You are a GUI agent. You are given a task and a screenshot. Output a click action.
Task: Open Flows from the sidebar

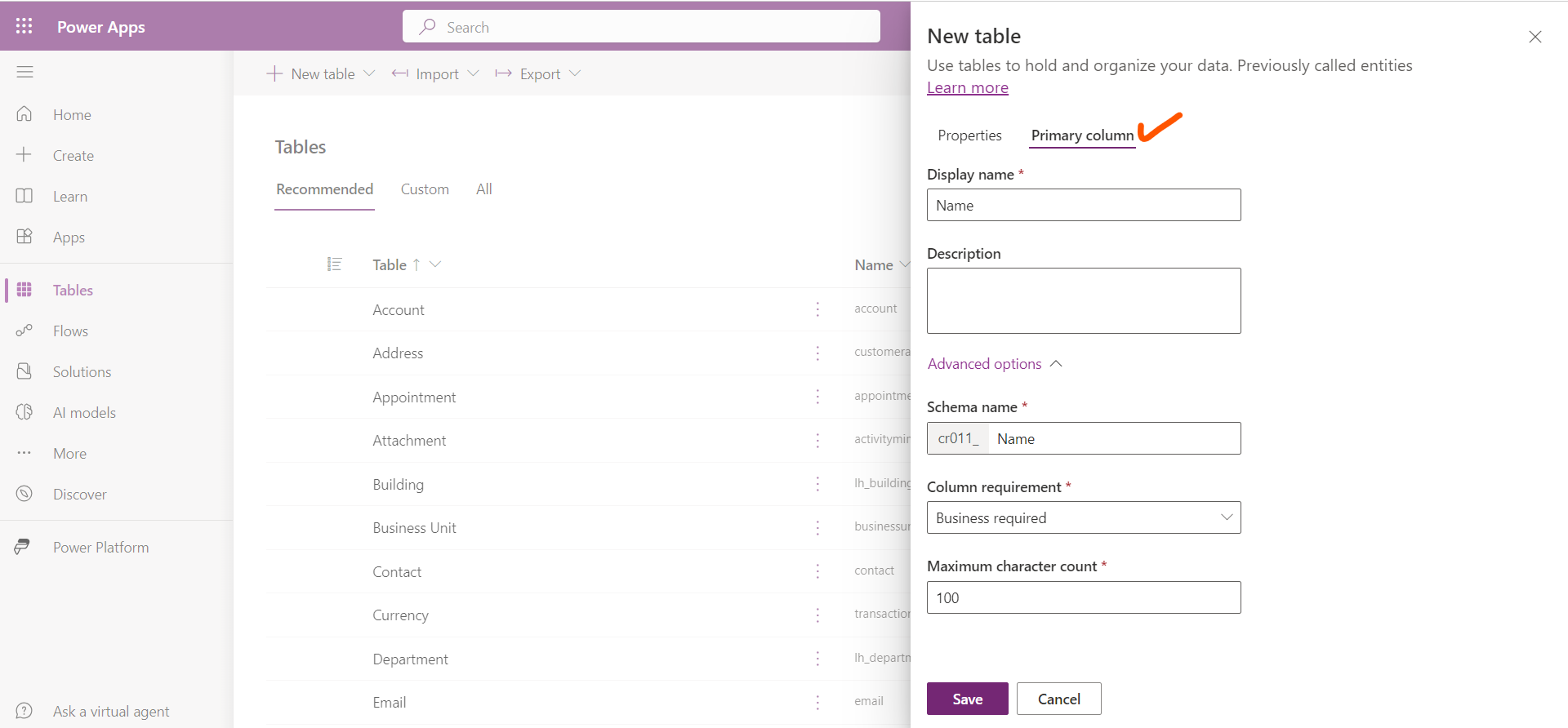click(70, 331)
